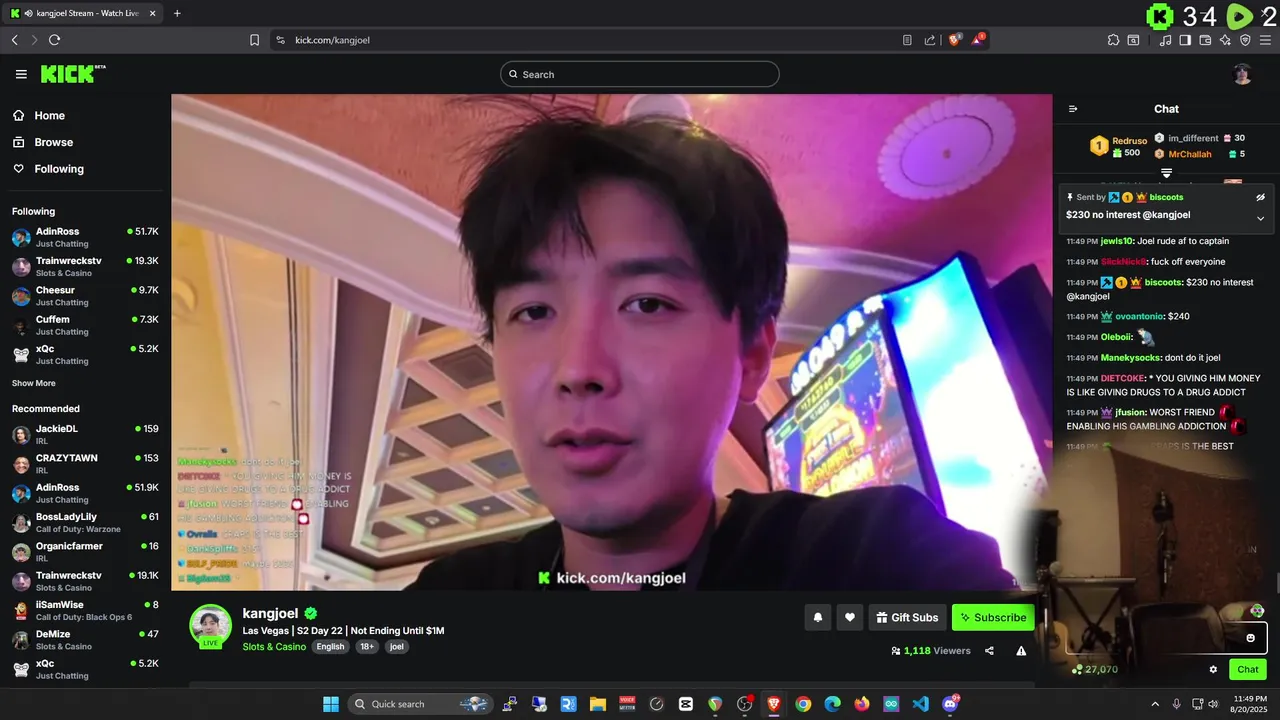Follow kangjoel with the heart button
Viewport: 1280px width, 720px height.
click(x=849, y=618)
